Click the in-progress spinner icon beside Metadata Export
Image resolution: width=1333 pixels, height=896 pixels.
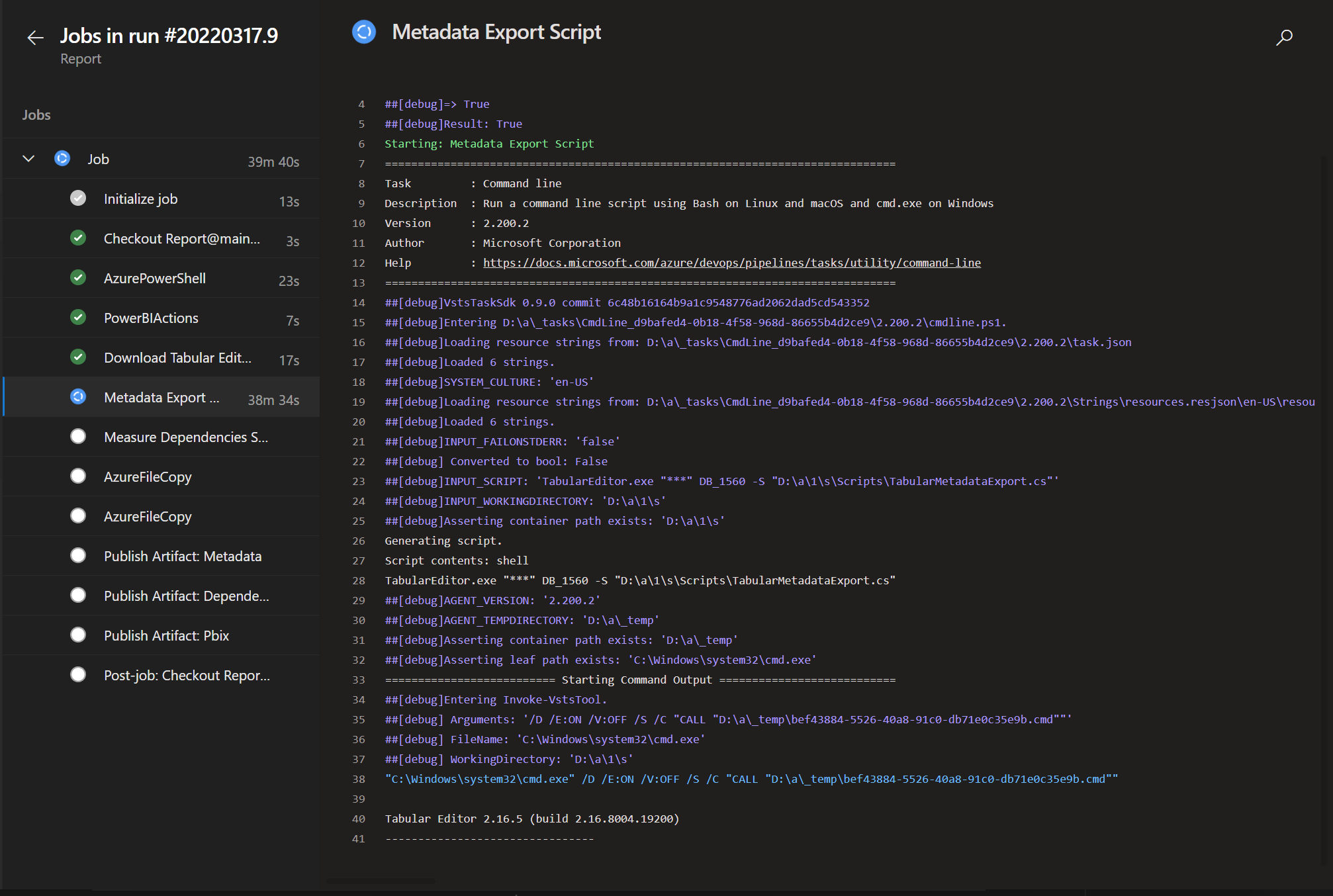(x=78, y=397)
